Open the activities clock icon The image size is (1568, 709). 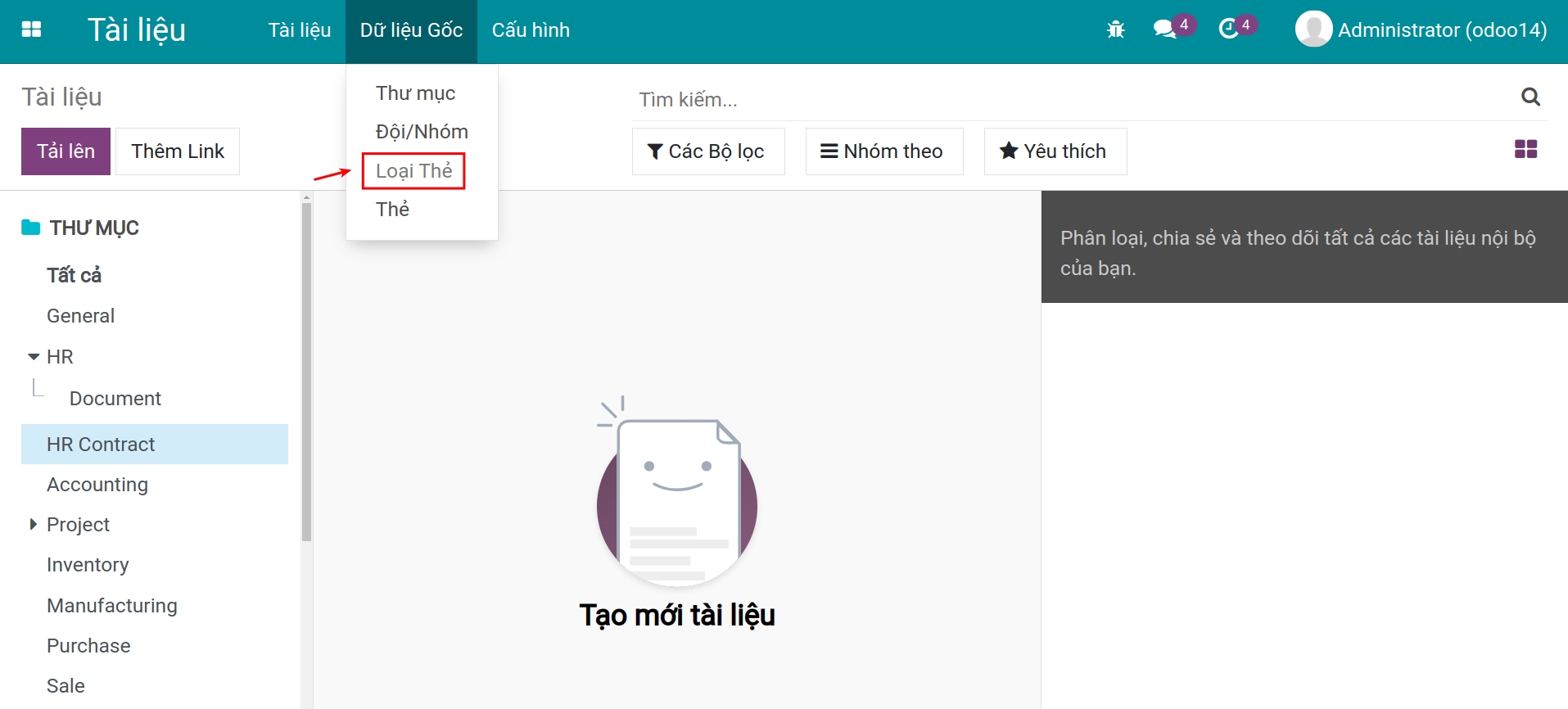click(x=1228, y=29)
